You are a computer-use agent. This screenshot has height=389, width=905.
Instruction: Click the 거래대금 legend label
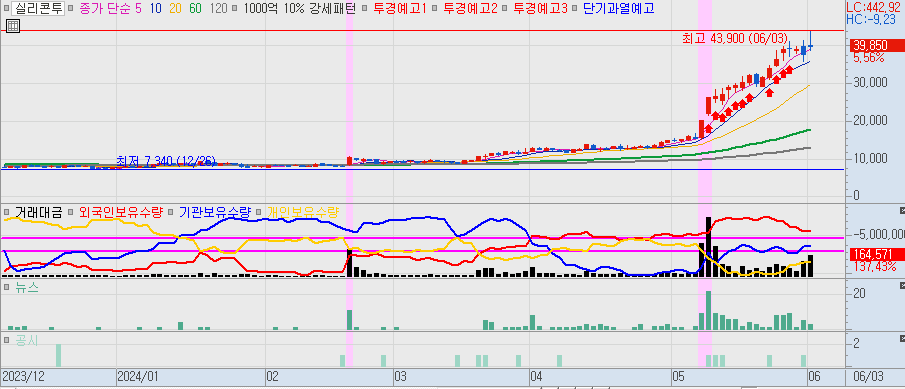click(x=38, y=212)
